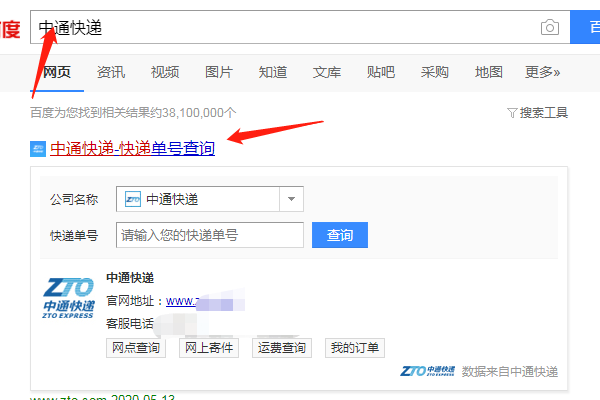Click the blue 查询 button
Viewport: 600px width, 400px height.
[340, 235]
